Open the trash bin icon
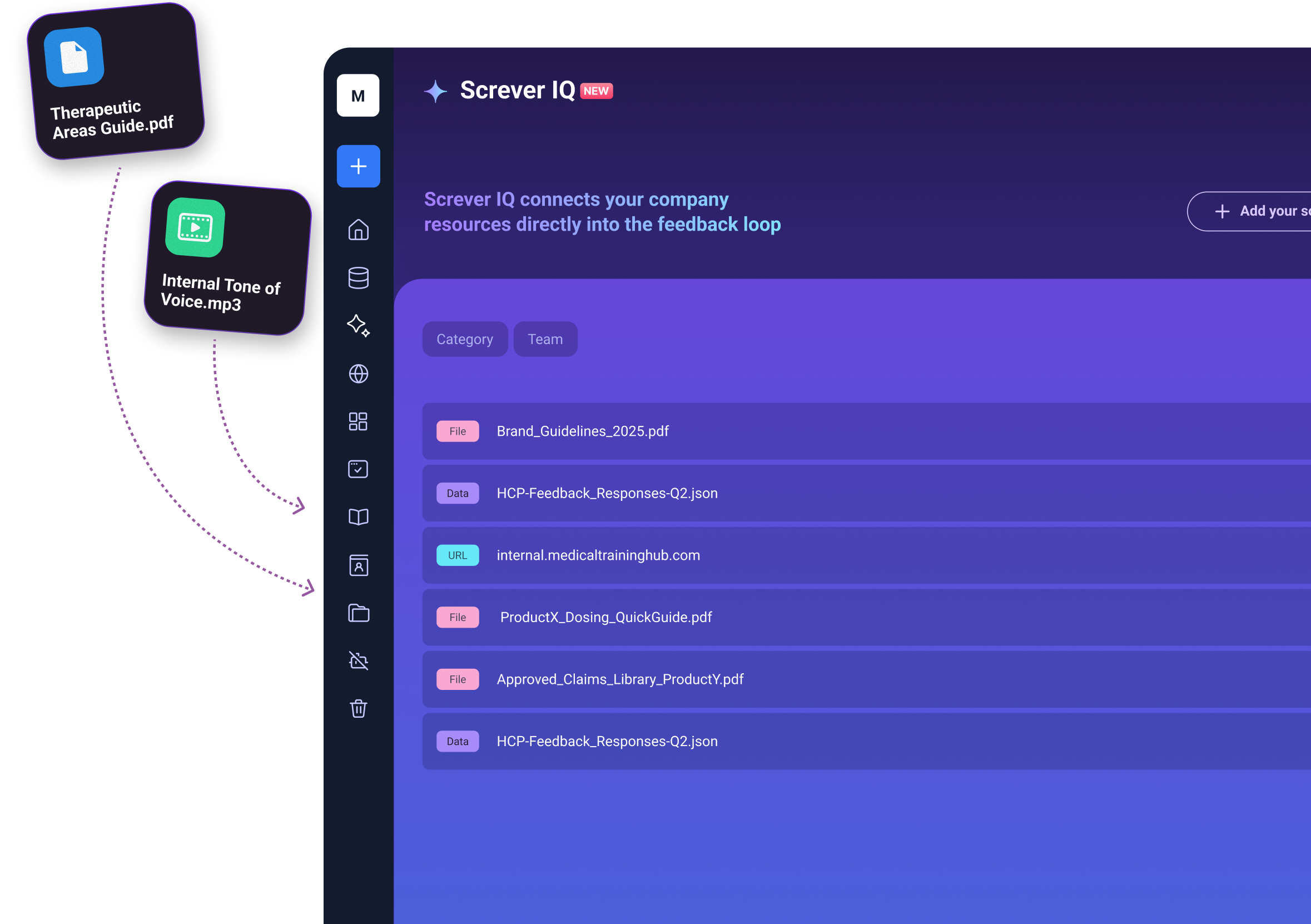This screenshot has width=1311, height=924. (358, 709)
